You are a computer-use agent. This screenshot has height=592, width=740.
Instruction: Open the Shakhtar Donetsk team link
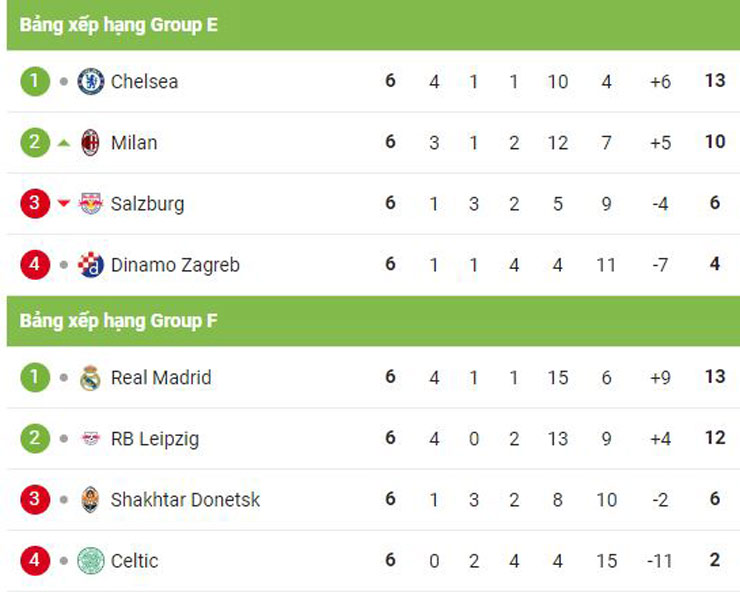point(185,500)
